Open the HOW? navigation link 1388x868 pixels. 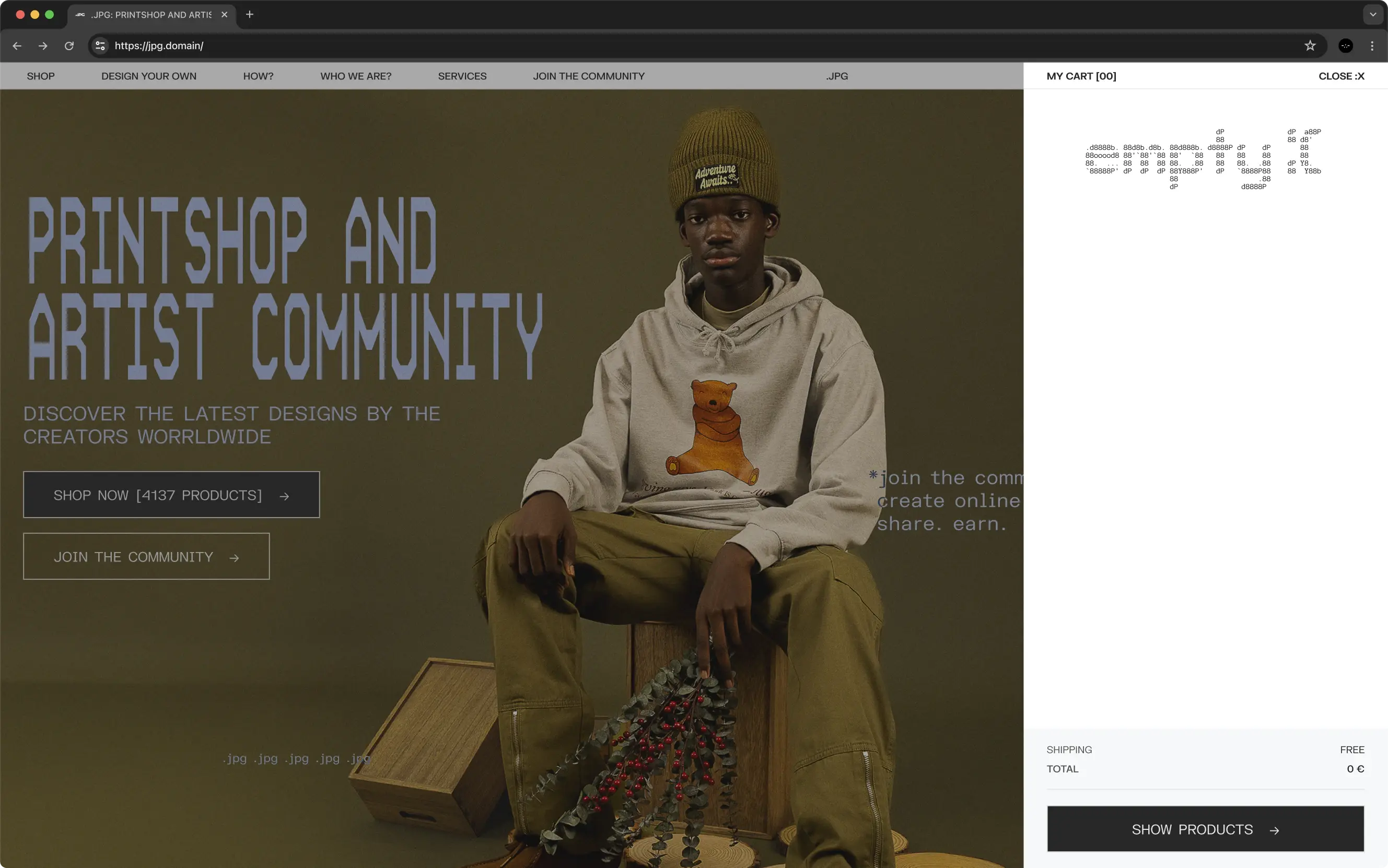pyautogui.click(x=259, y=76)
